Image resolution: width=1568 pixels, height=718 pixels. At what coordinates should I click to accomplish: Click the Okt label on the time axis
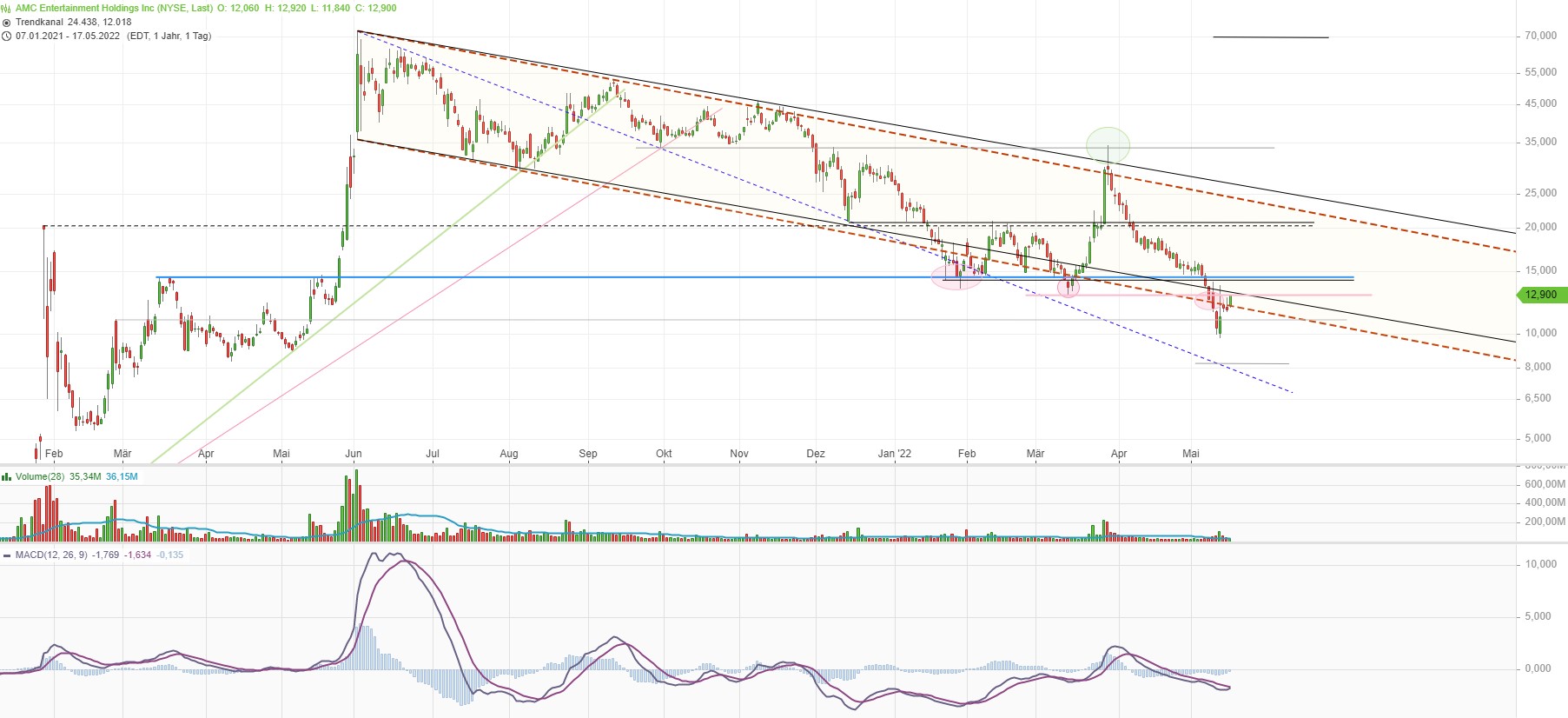[x=664, y=454]
